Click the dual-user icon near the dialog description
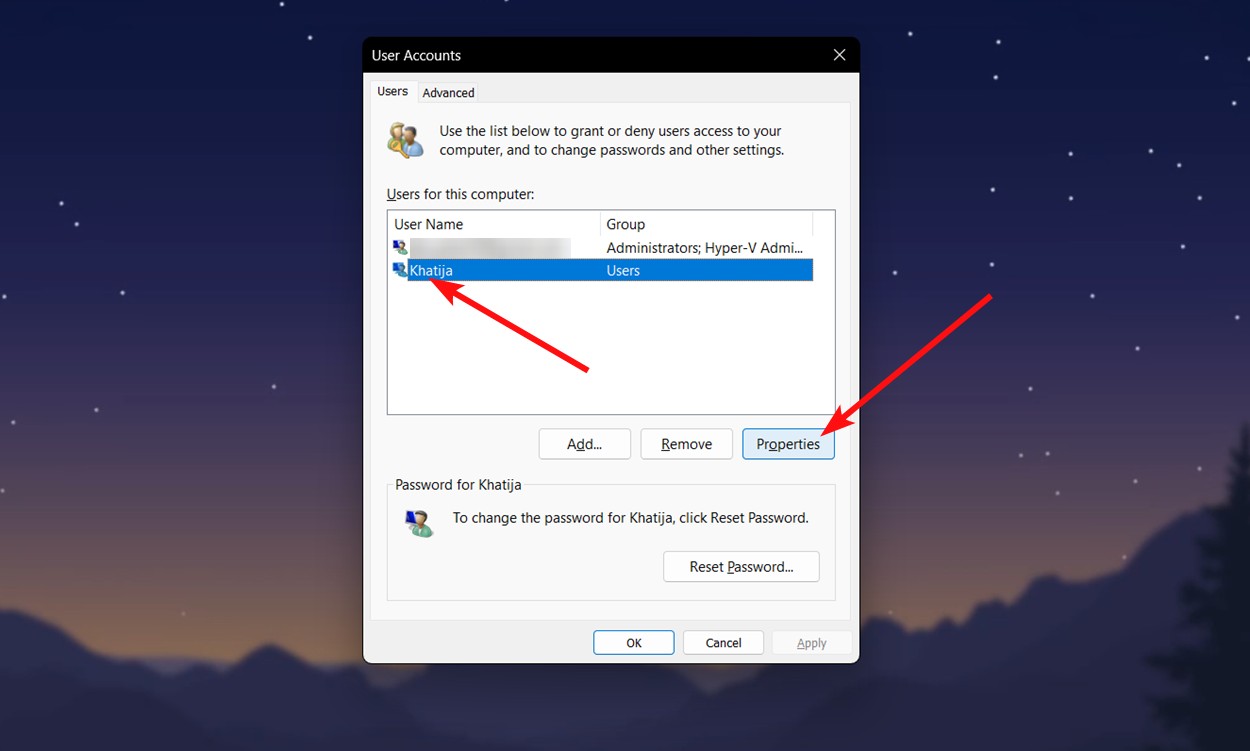The width and height of the screenshot is (1250, 751). click(x=404, y=139)
